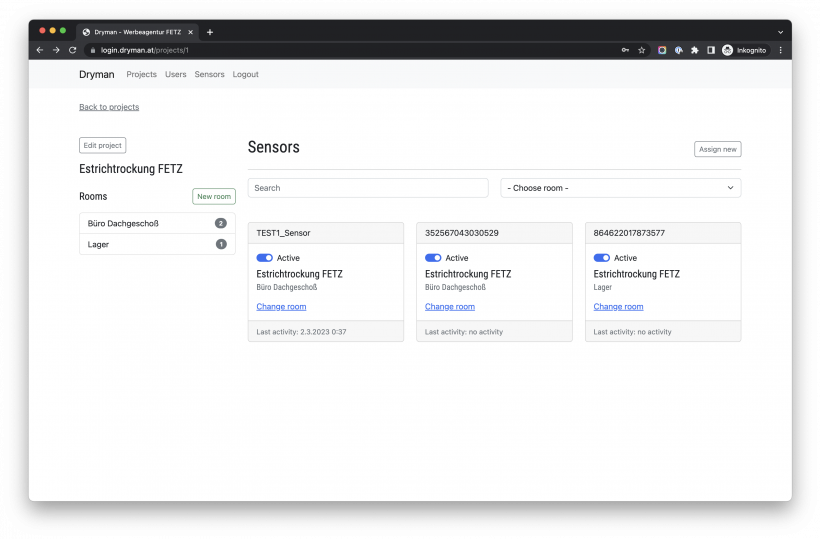This screenshot has width=820, height=539.
Task: Go to Sensors in the navigation bar
Action: click(209, 75)
